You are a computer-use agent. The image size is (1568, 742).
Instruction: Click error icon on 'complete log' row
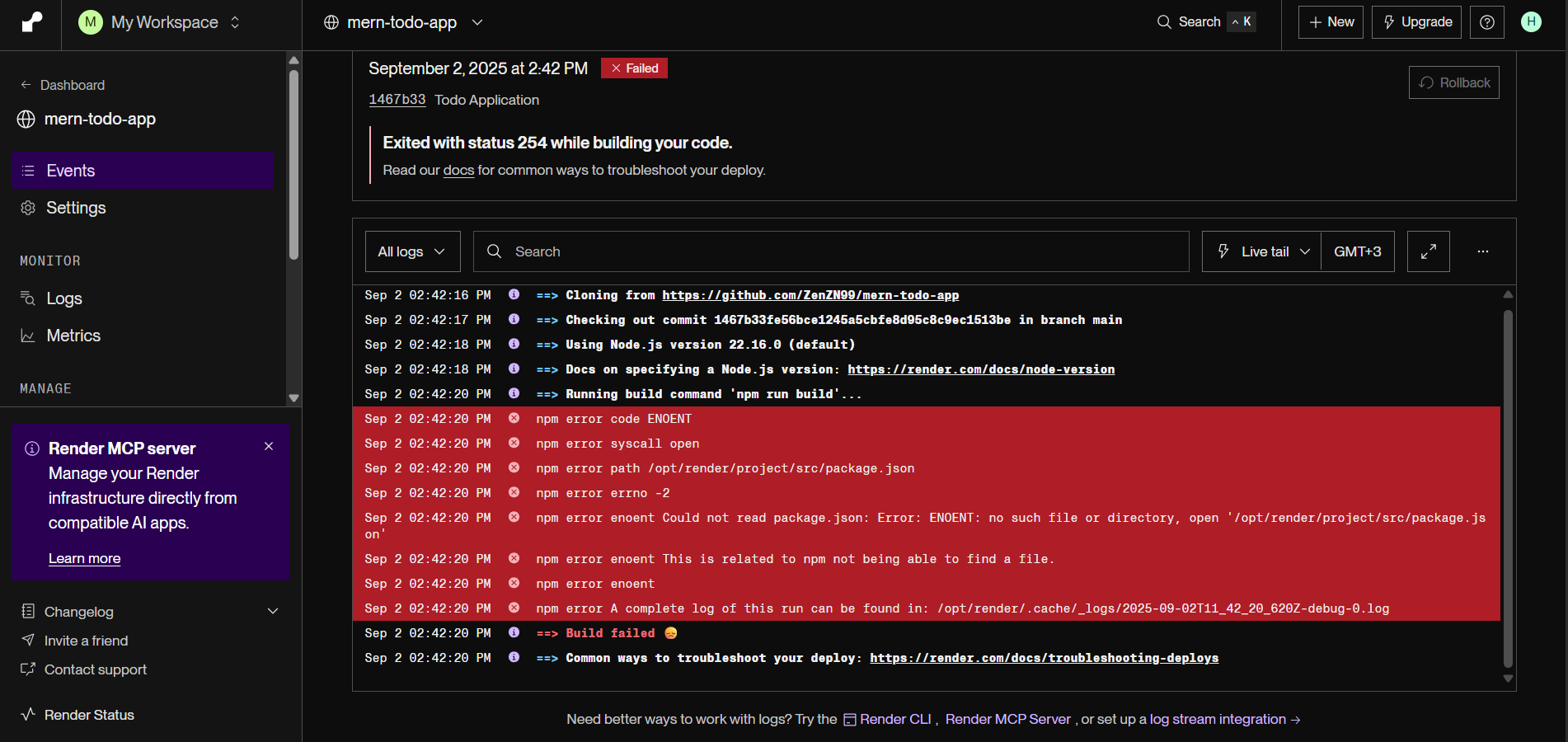pyautogui.click(x=514, y=608)
